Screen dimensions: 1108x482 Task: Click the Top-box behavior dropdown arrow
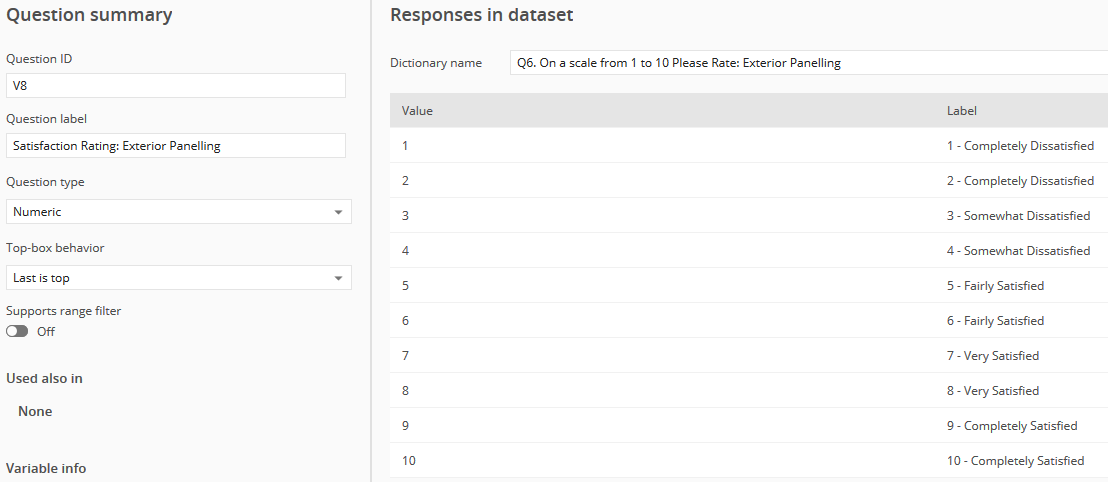coord(338,278)
